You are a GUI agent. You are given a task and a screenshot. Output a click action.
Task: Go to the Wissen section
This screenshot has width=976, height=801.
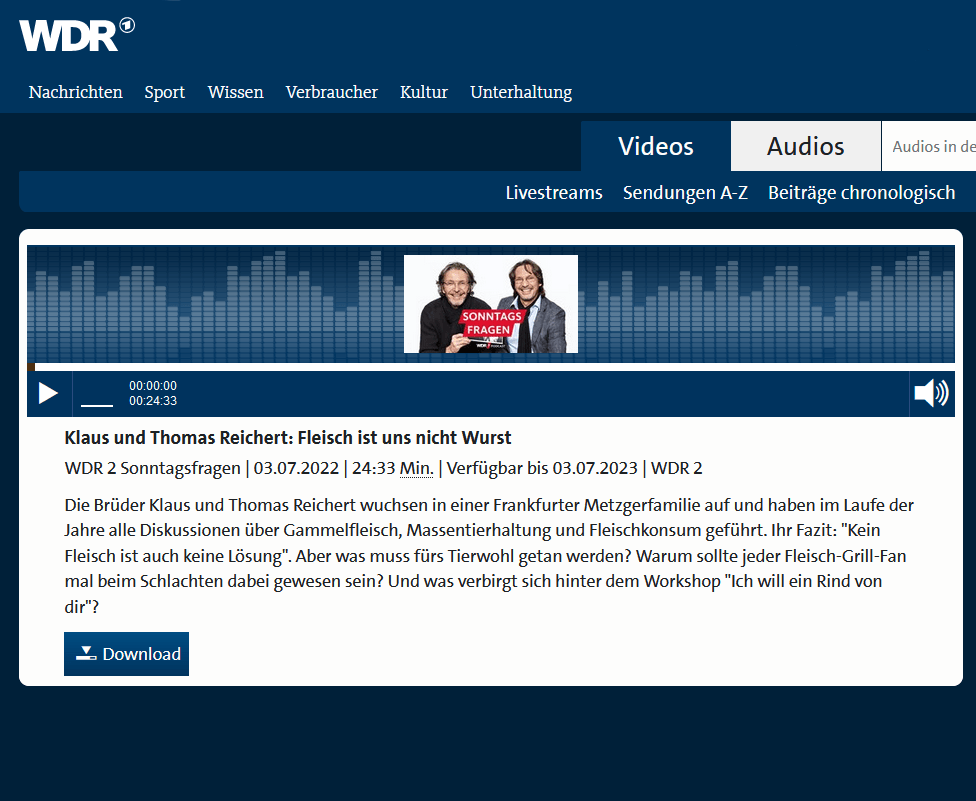(x=235, y=92)
